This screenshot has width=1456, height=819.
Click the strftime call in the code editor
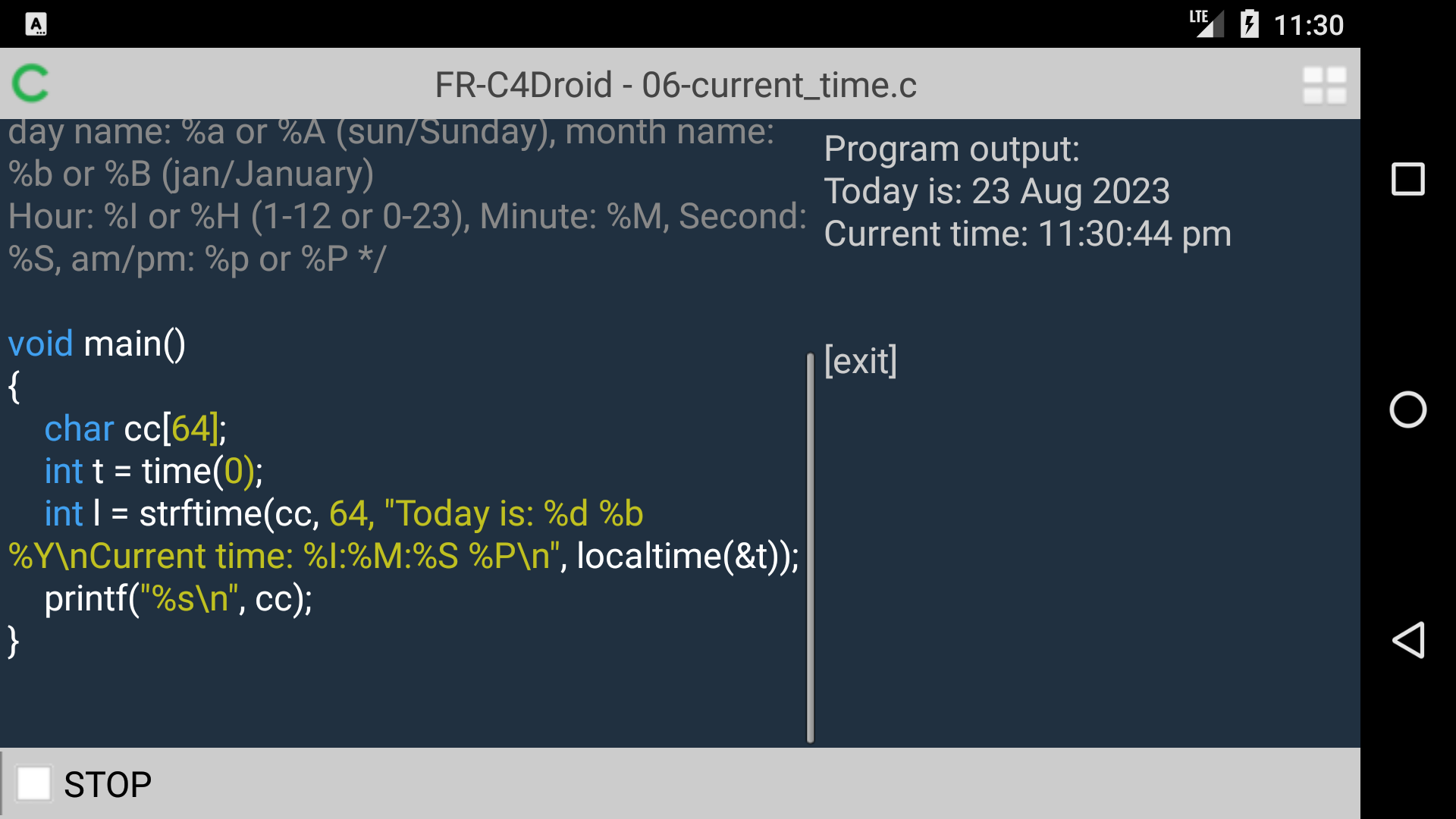201,514
